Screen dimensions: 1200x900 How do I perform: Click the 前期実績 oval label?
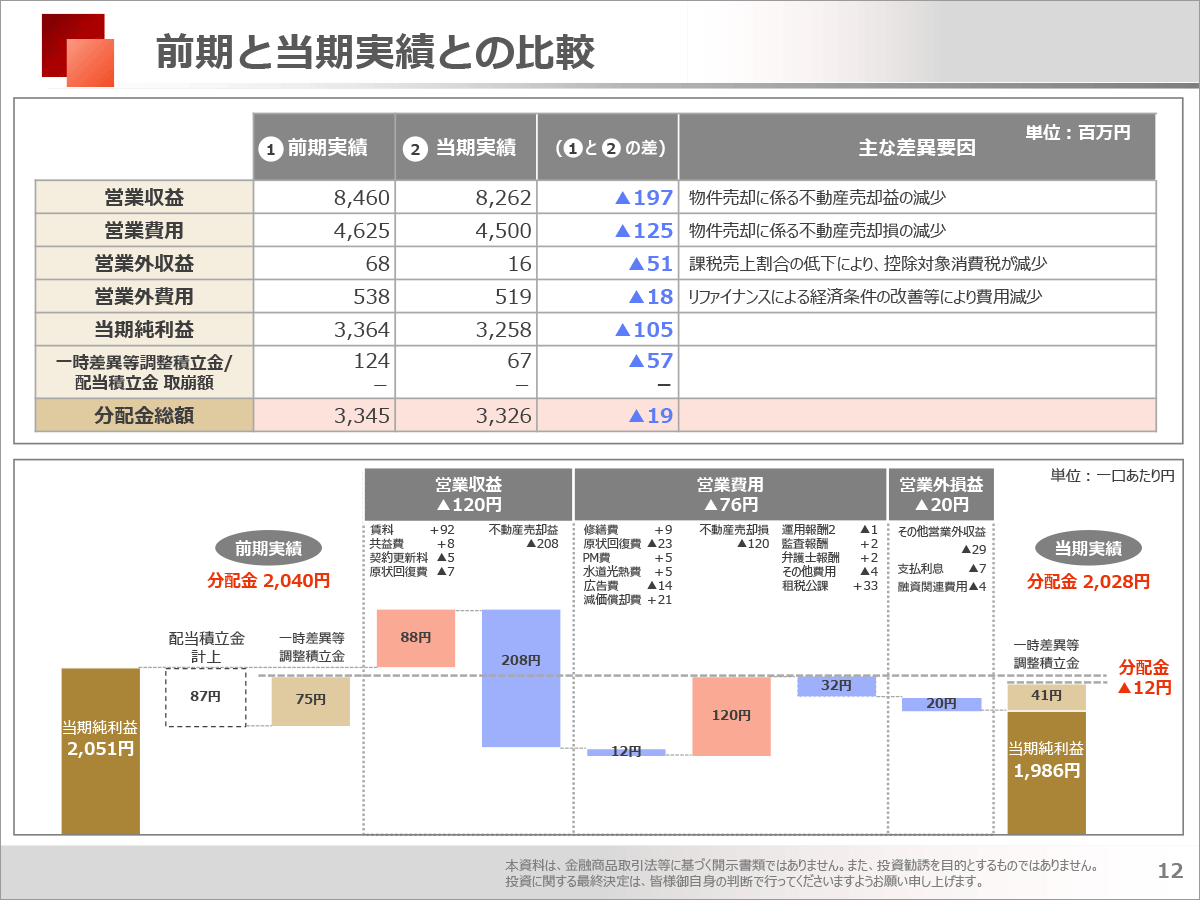click(268, 548)
